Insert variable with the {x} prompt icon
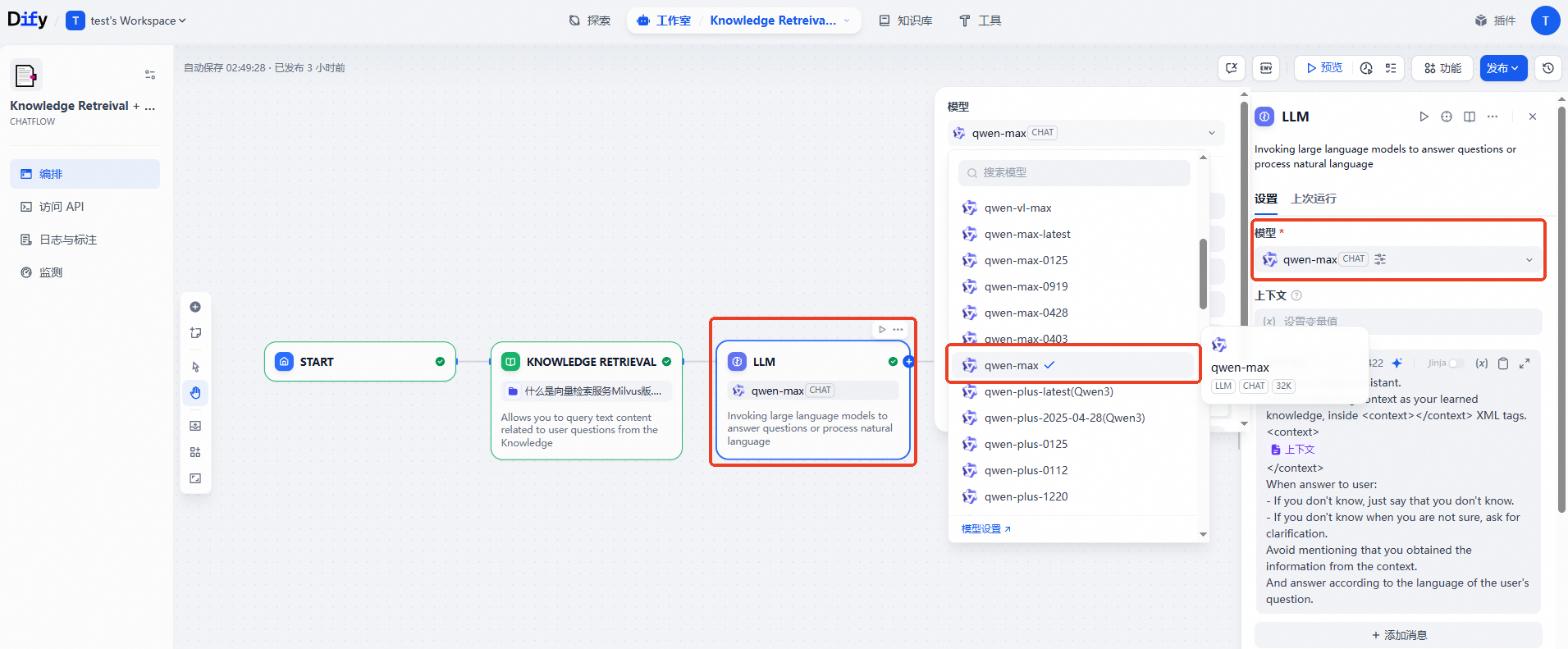 tap(1482, 363)
